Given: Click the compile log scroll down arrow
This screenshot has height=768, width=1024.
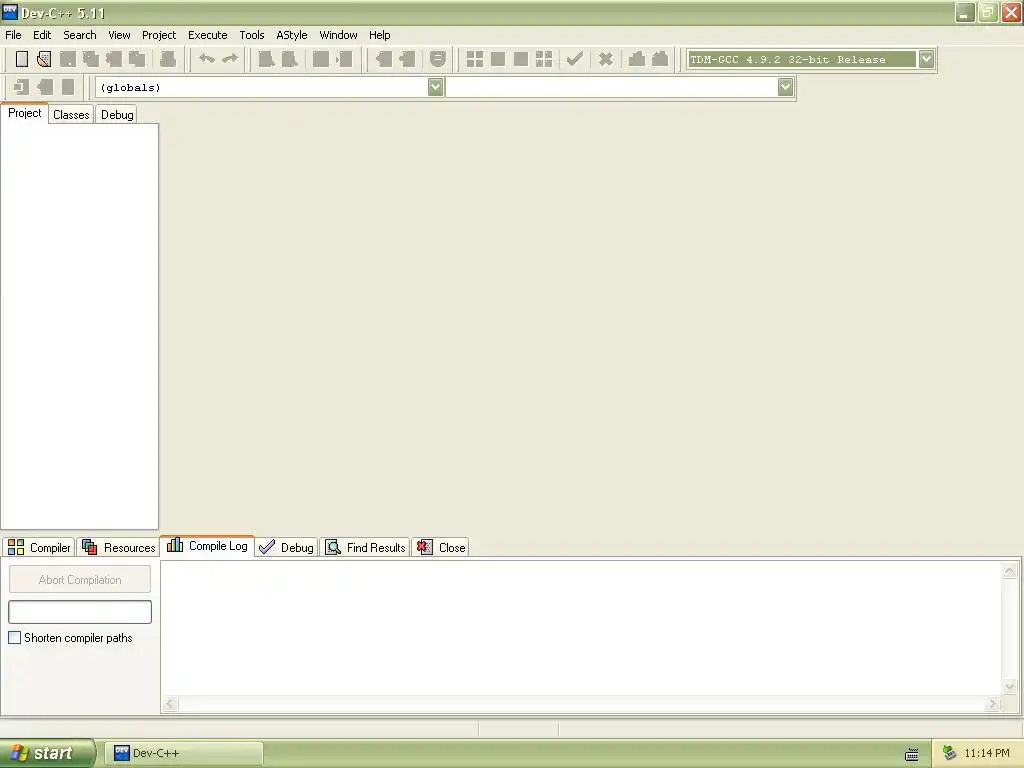Looking at the screenshot, I should click(1010, 686).
